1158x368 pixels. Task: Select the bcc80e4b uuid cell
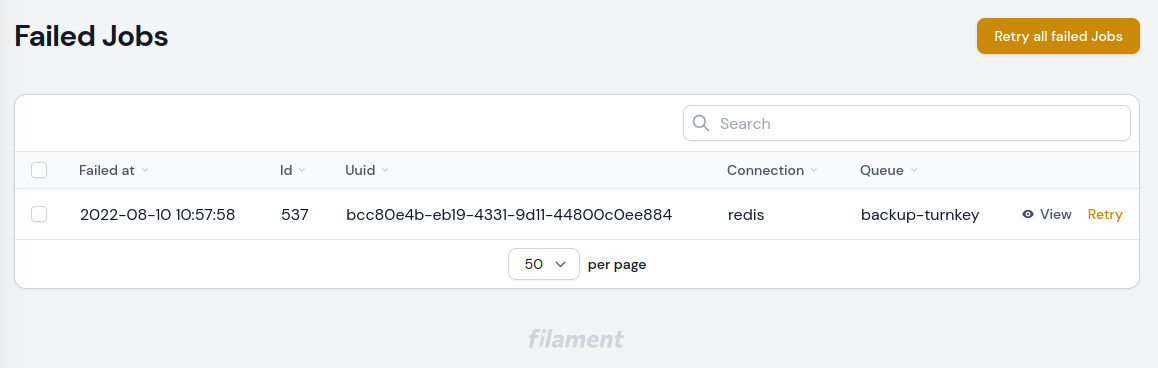[x=509, y=215]
